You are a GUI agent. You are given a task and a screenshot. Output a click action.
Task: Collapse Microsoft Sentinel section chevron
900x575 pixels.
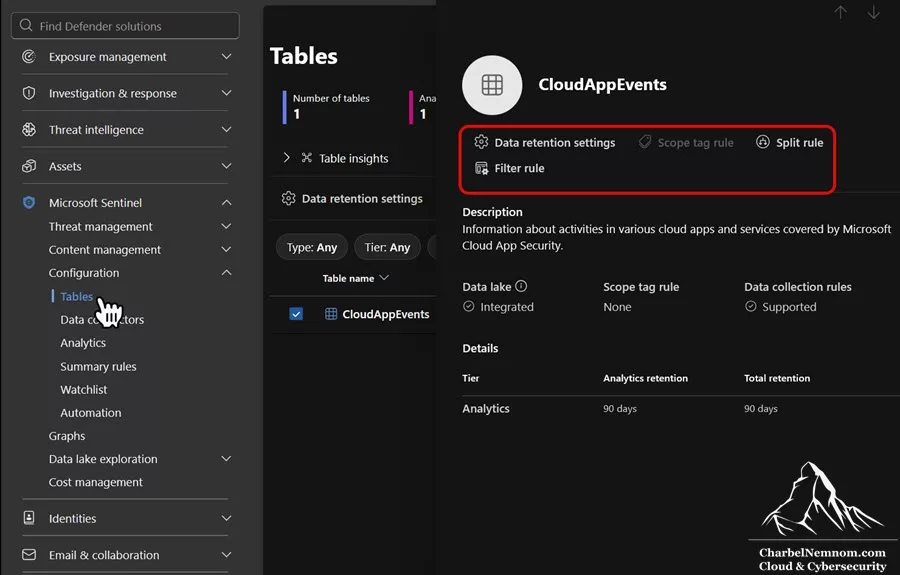[x=227, y=203]
